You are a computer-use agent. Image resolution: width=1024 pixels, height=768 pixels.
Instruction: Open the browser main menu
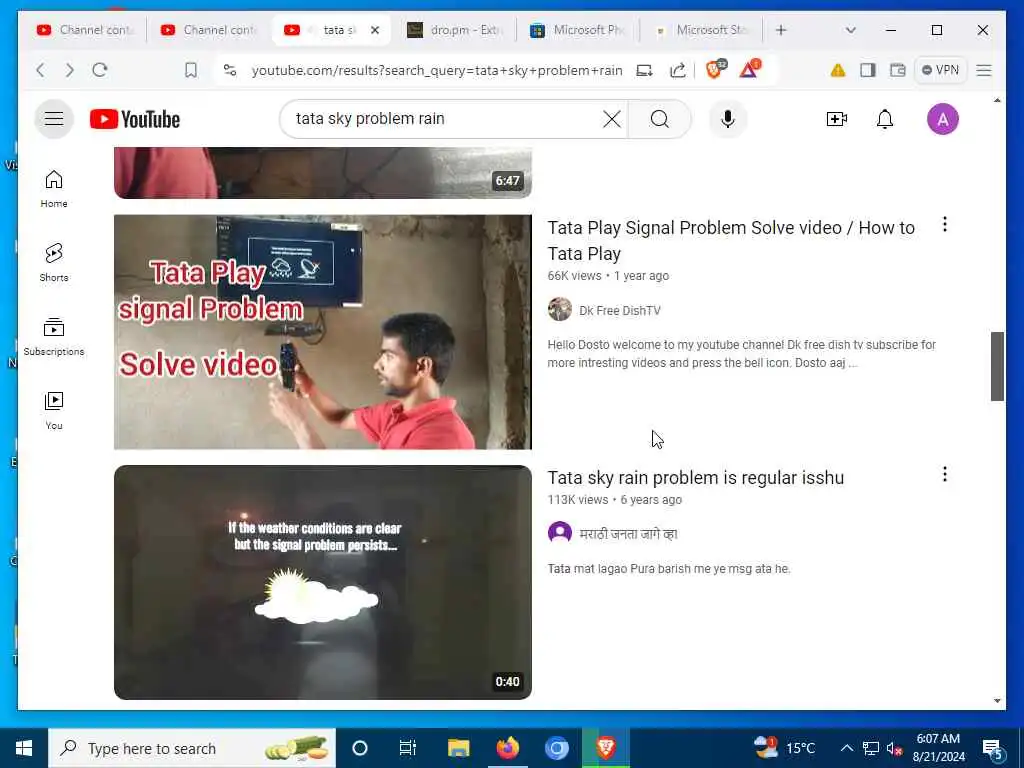[x=984, y=70]
